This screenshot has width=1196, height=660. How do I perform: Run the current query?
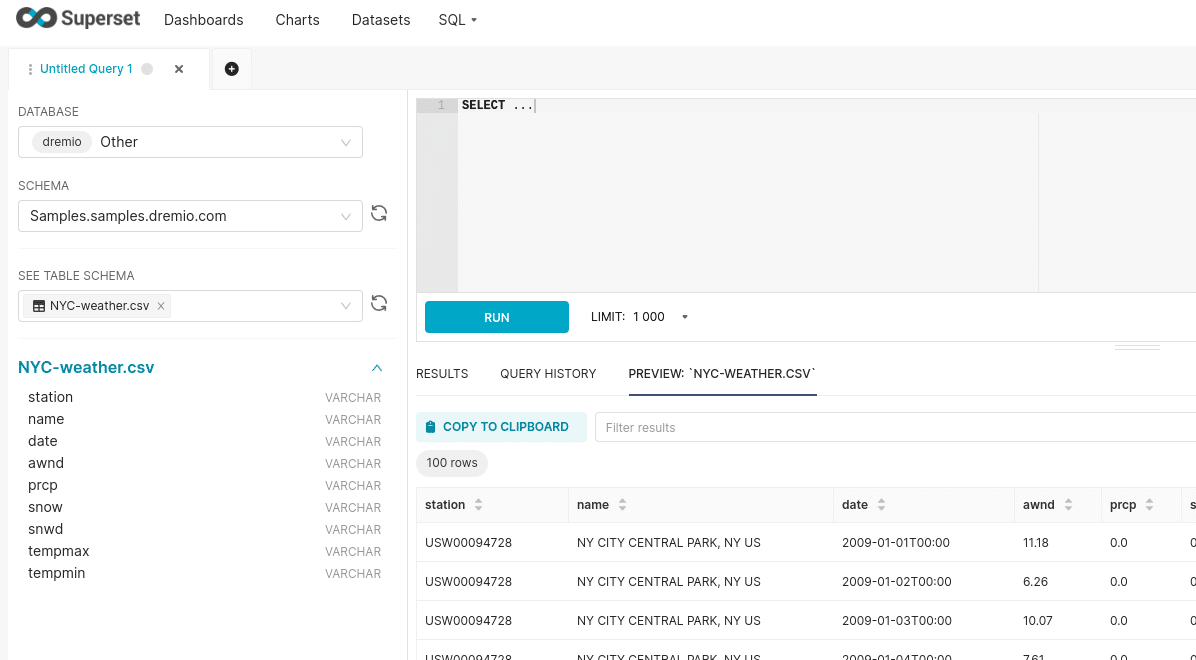point(496,316)
